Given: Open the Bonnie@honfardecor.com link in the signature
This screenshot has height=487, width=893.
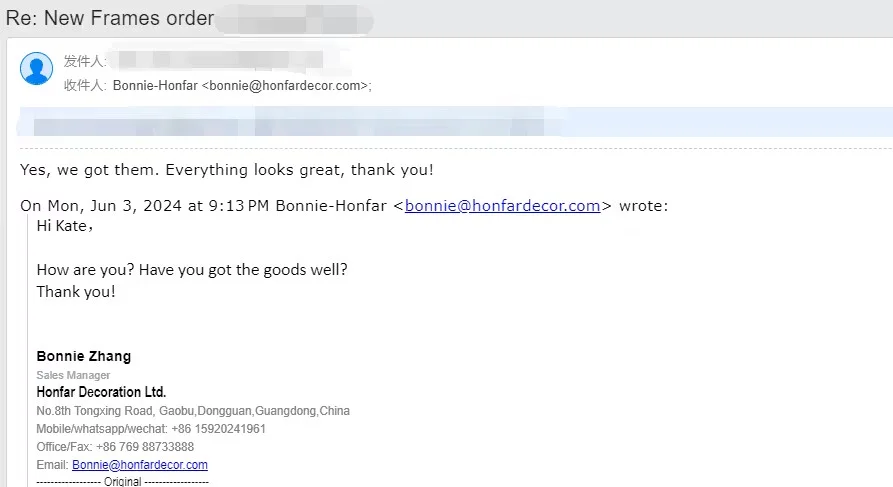Looking at the screenshot, I should tap(139, 465).
